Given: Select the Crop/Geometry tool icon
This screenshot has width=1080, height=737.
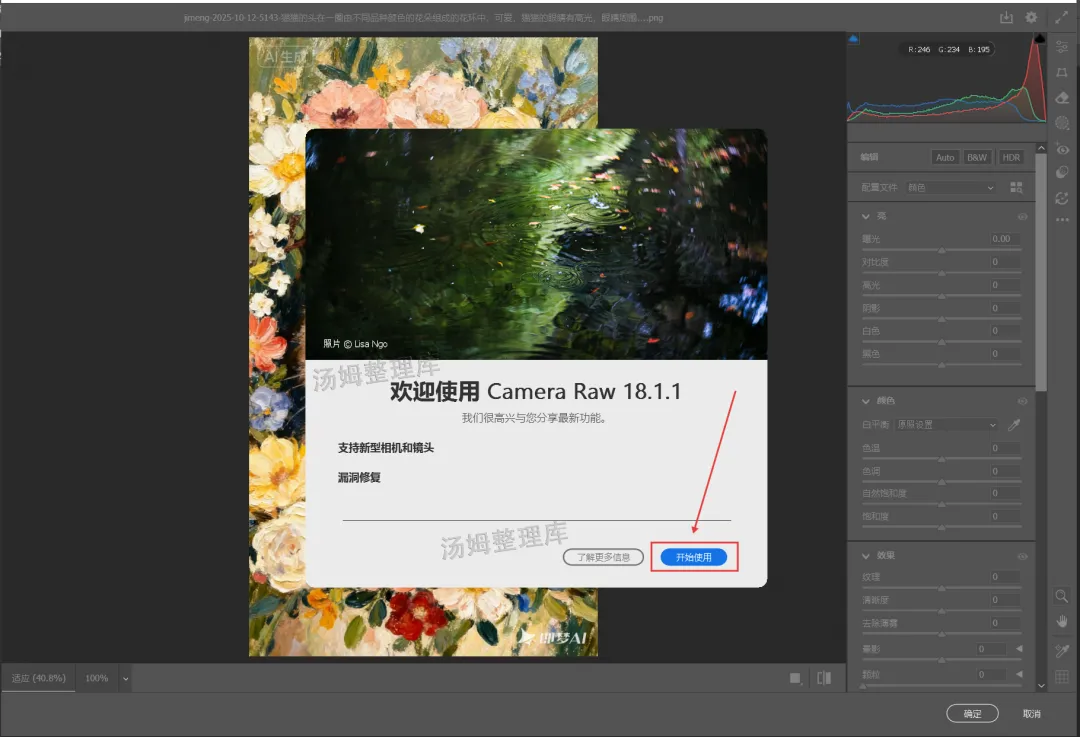Looking at the screenshot, I should click(x=1062, y=72).
